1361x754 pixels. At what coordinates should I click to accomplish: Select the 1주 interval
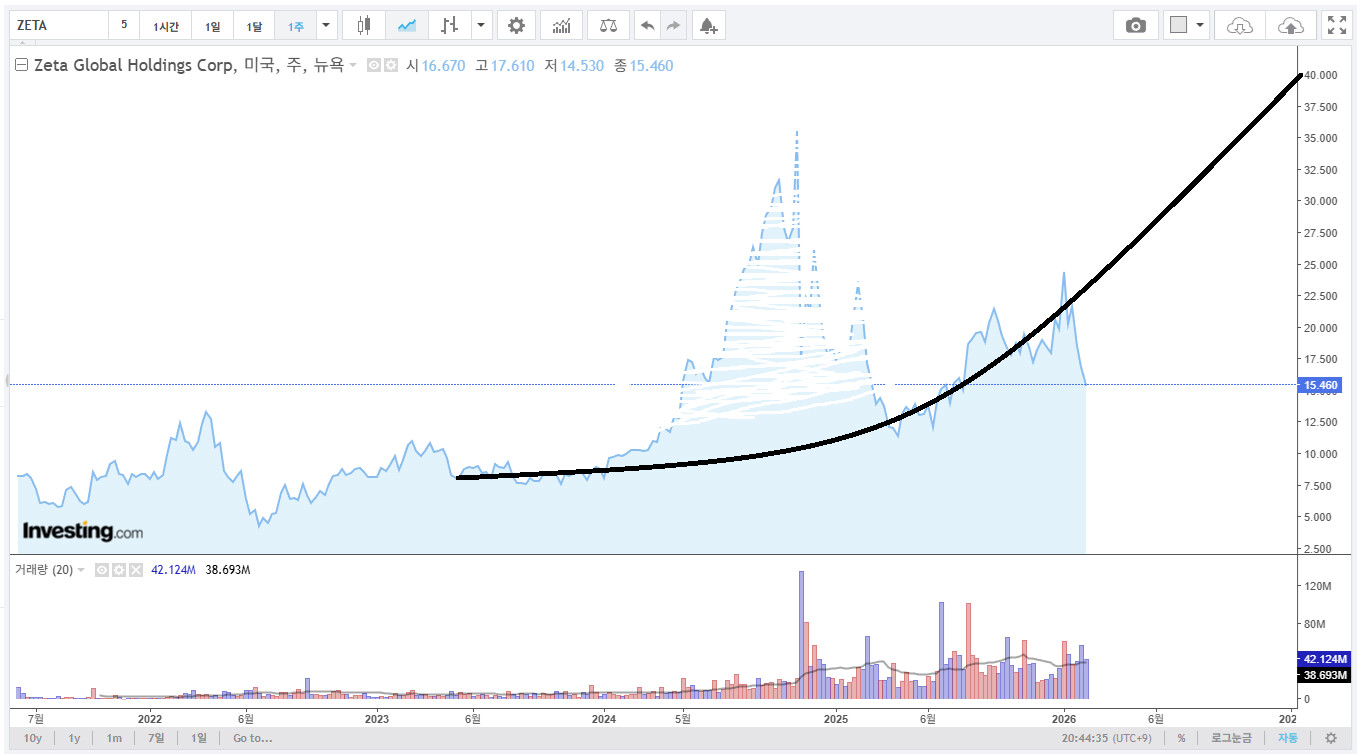pyautogui.click(x=296, y=25)
